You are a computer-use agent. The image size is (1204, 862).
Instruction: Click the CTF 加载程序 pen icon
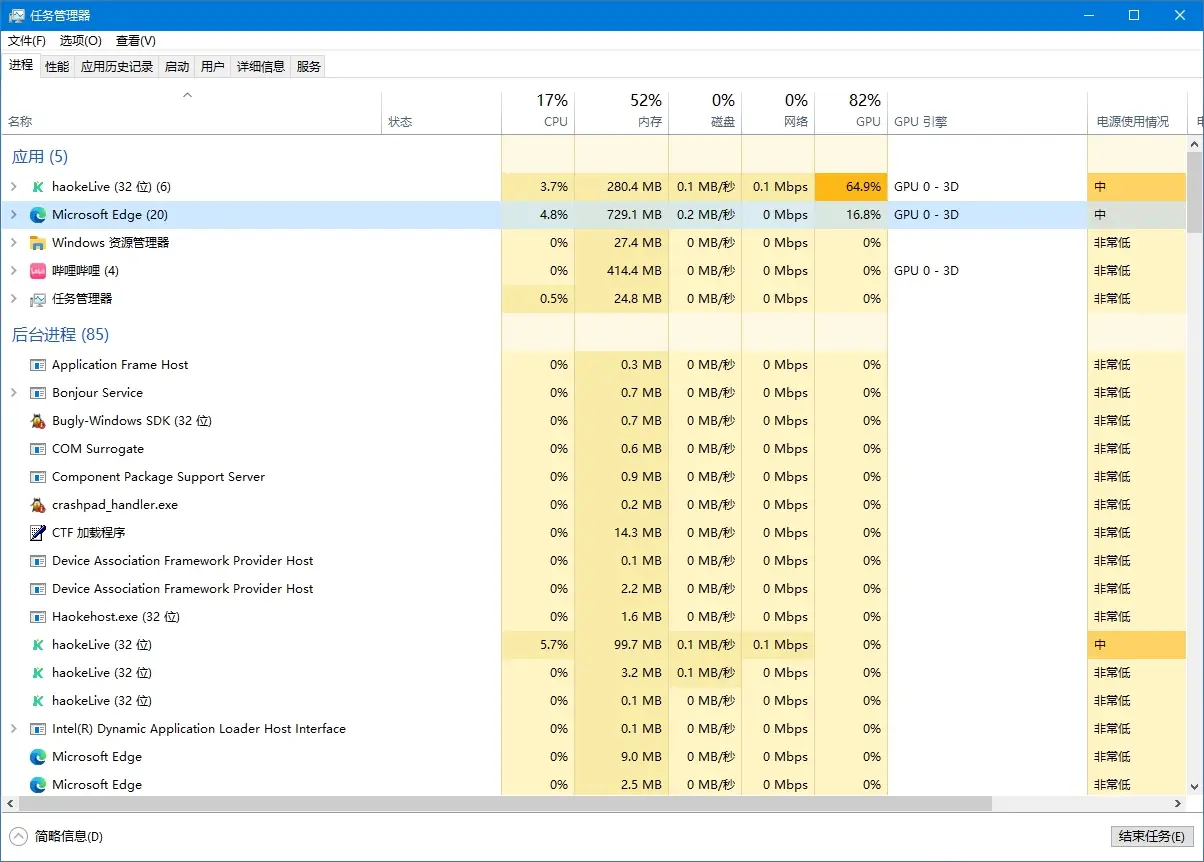coord(38,533)
